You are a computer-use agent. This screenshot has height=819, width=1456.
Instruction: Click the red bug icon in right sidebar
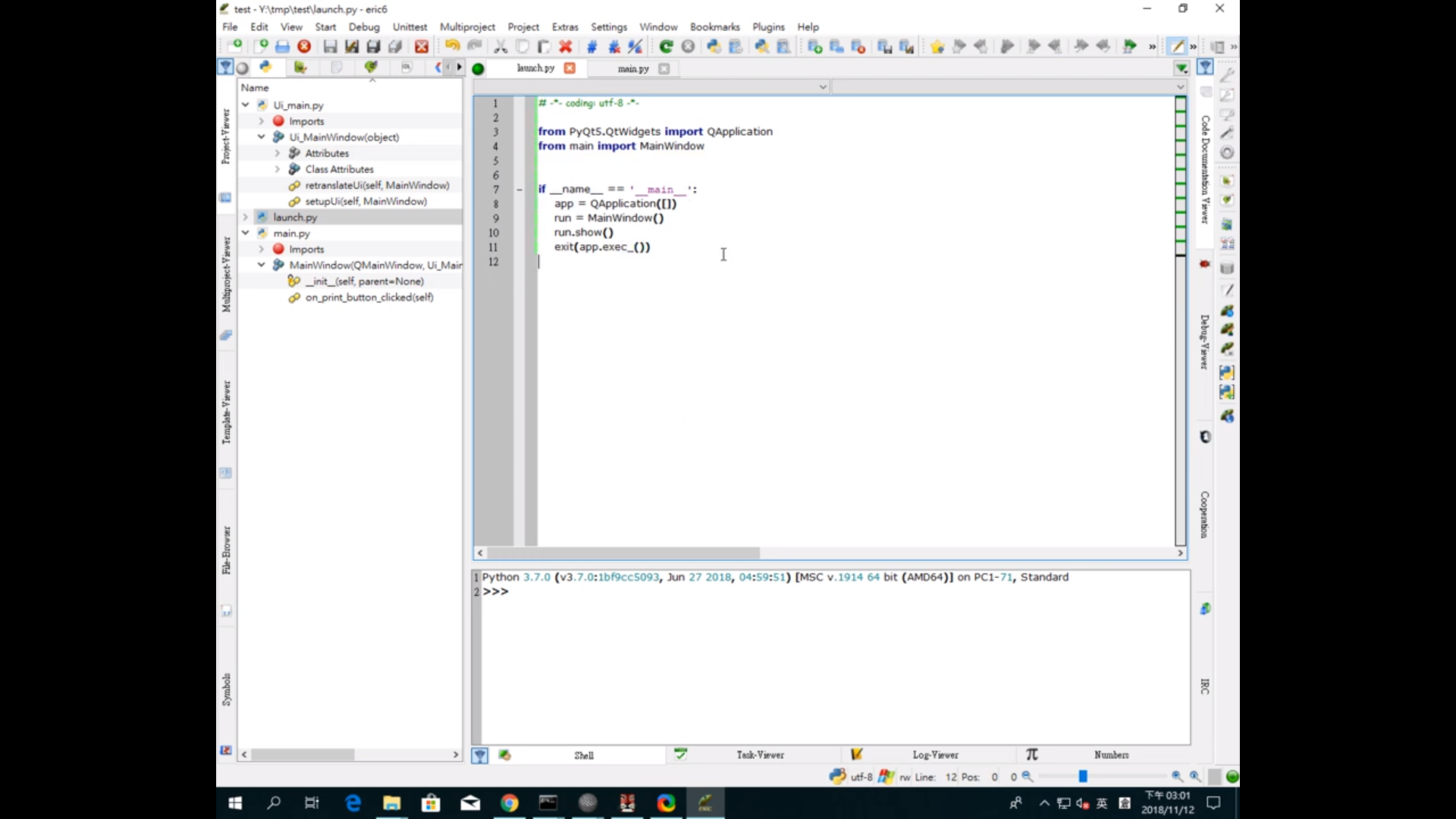pos(1205,264)
